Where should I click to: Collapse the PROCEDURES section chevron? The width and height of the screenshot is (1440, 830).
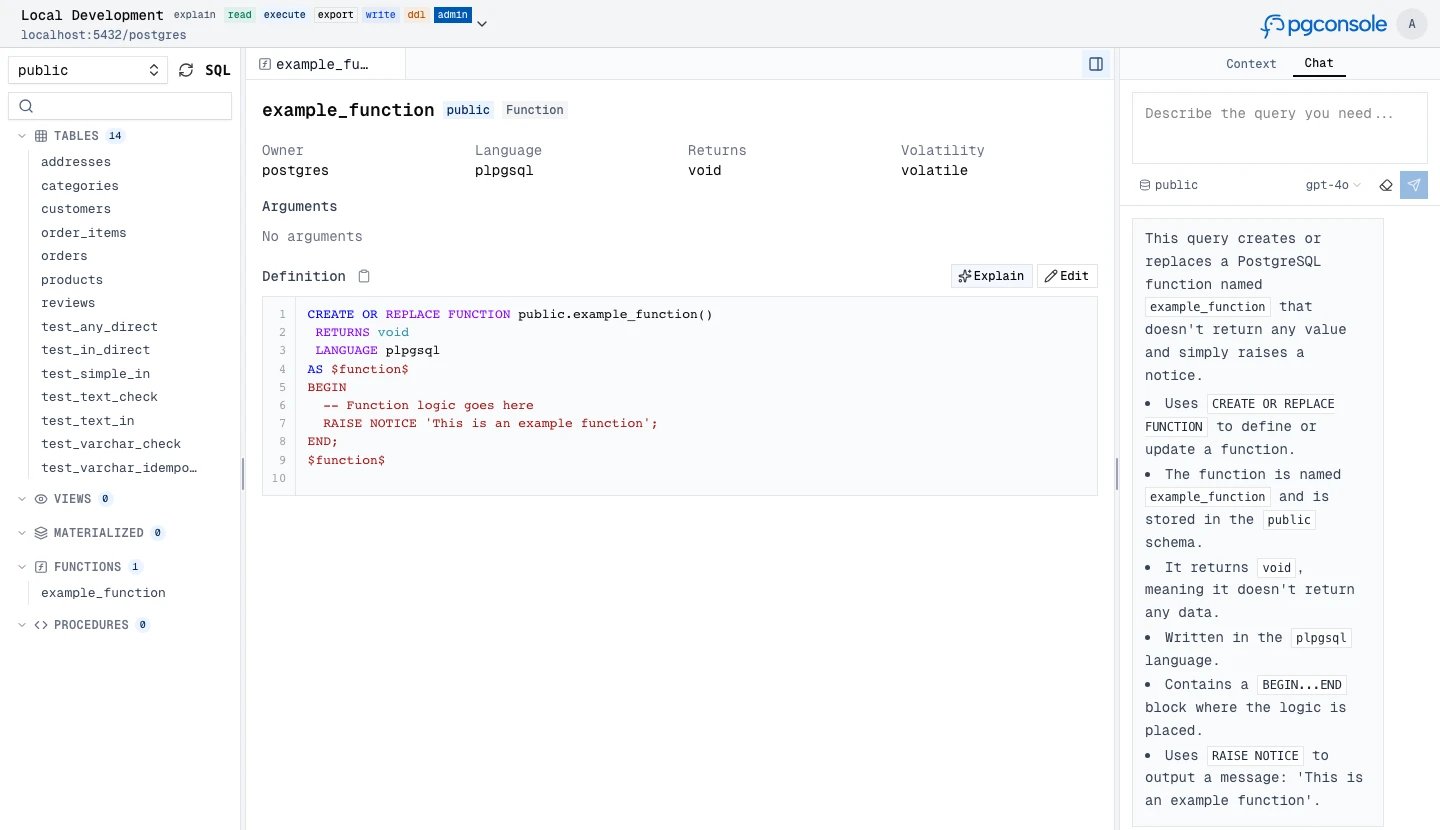pos(22,625)
